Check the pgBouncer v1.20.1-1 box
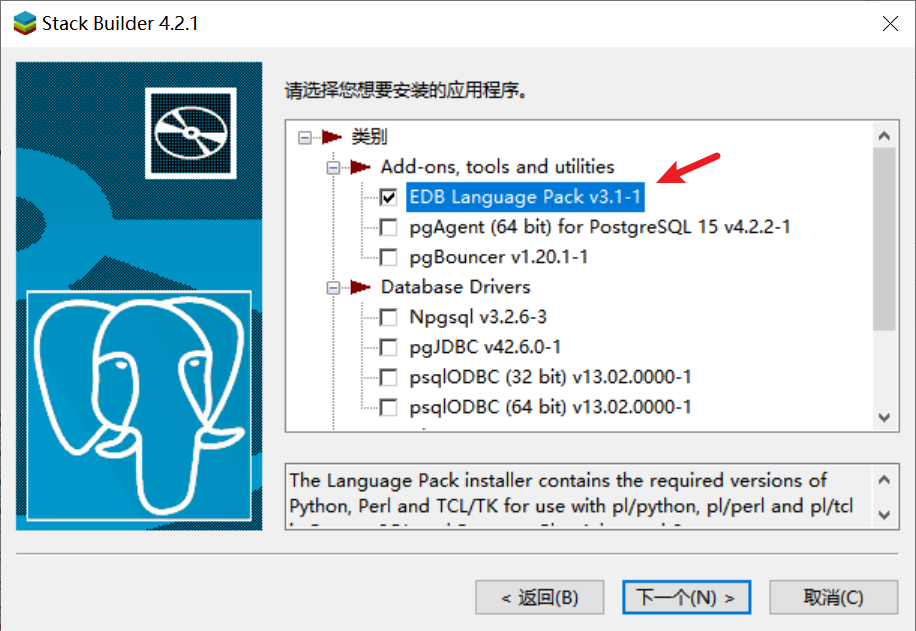916x631 pixels. [x=389, y=257]
